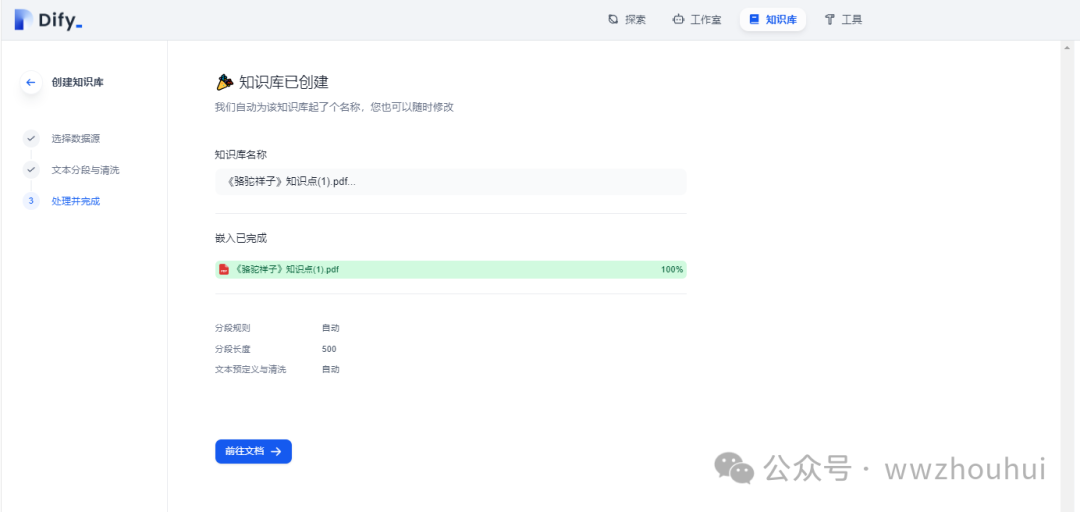Select the 处理并完成 step label
The width and height of the screenshot is (1080, 512).
point(76,201)
